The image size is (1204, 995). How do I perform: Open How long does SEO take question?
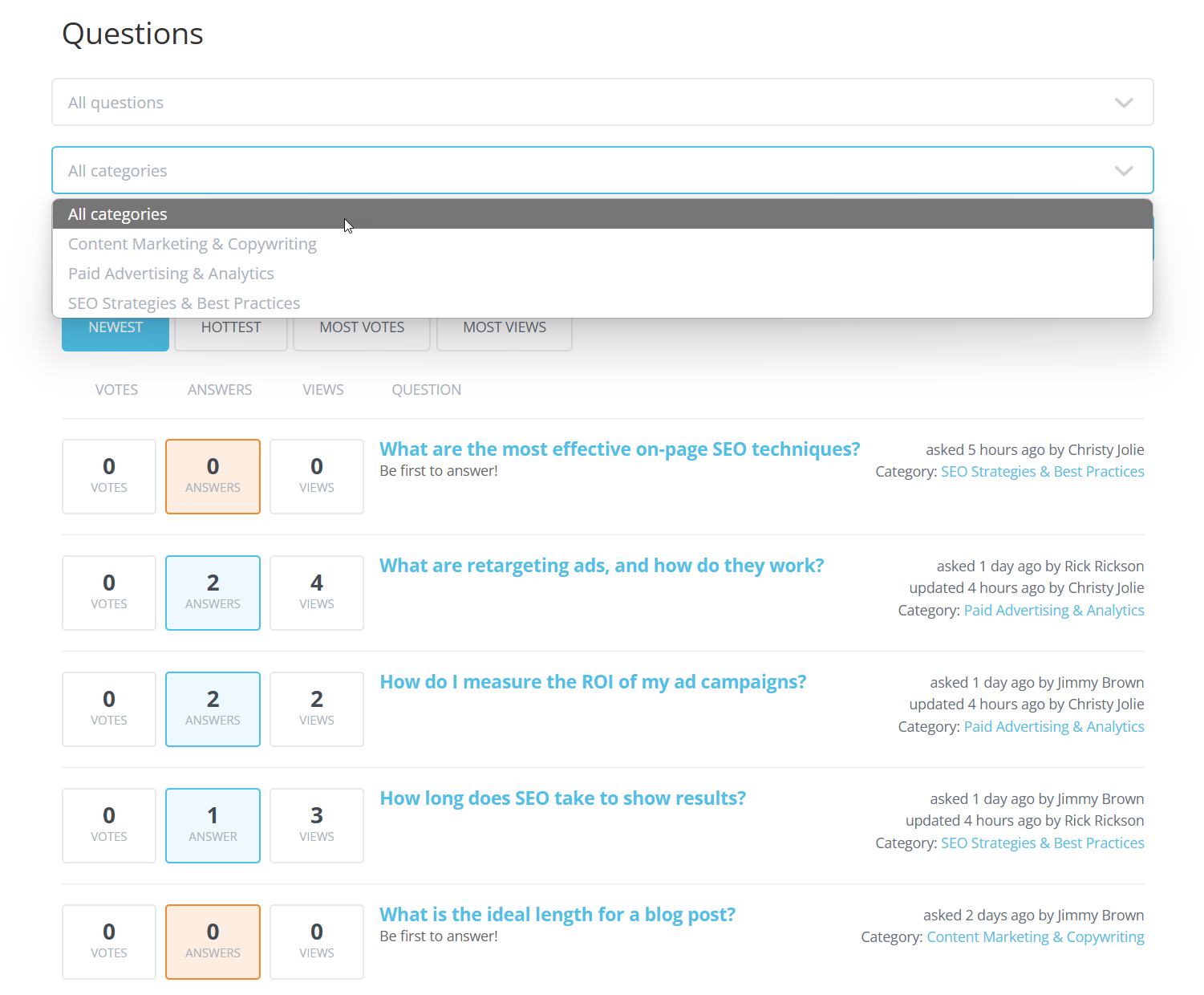tap(562, 798)
